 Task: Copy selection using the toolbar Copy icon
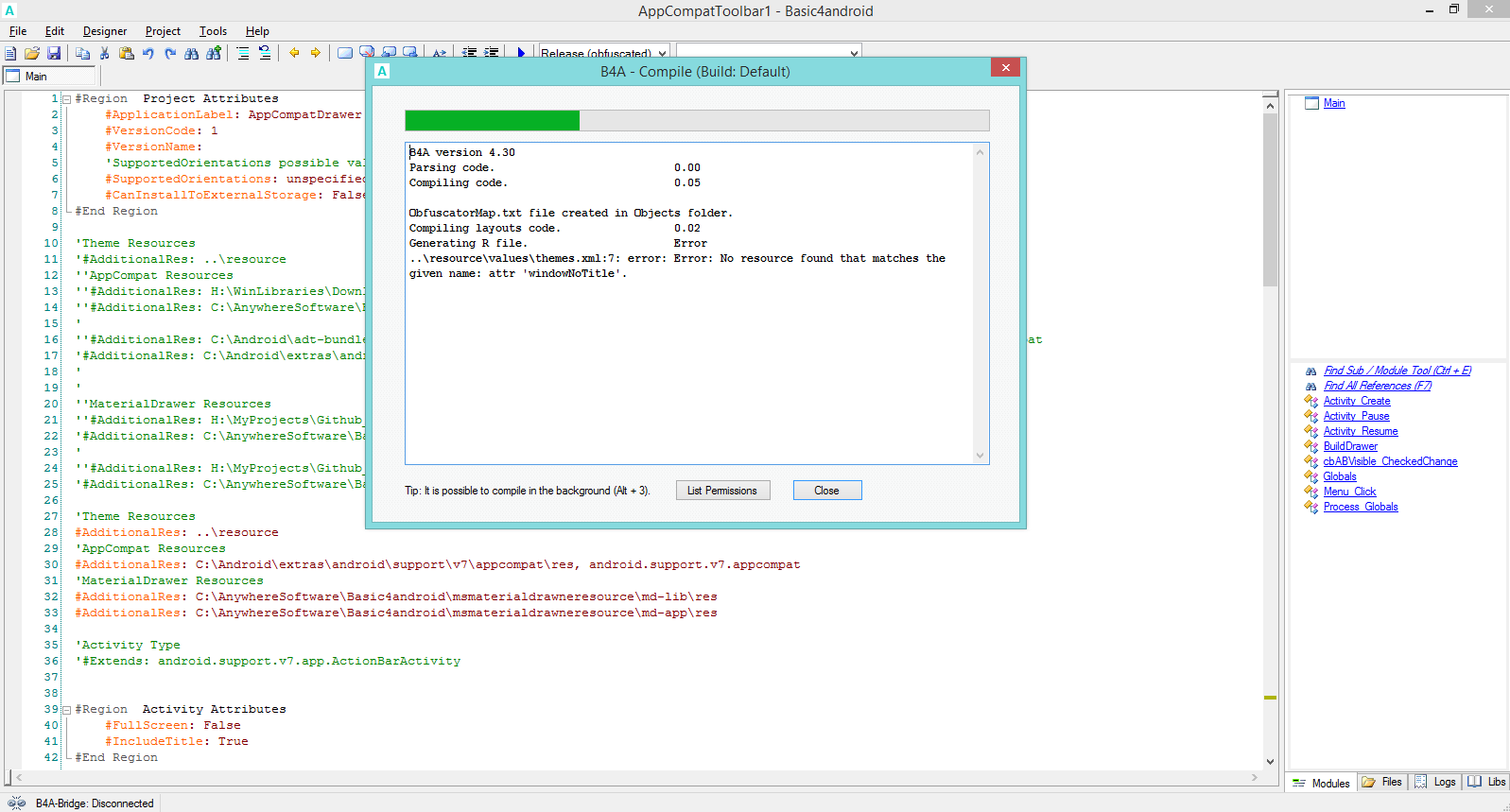(x=83, y=54)
